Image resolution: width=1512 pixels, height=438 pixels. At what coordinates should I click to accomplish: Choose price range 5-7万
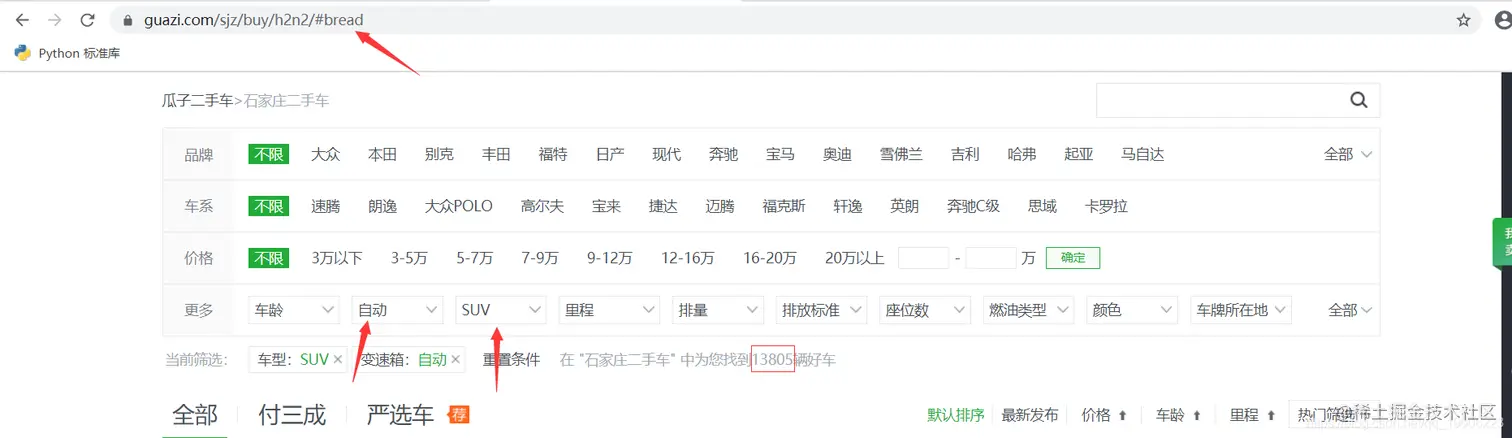click(x=475, y=258)
